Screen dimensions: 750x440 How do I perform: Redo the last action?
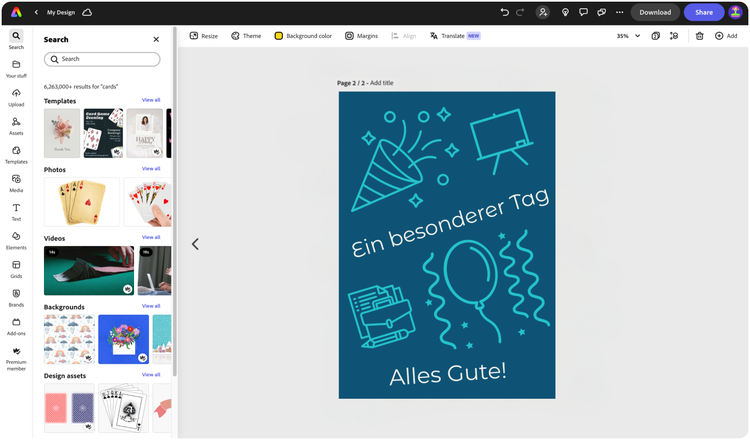520,12
